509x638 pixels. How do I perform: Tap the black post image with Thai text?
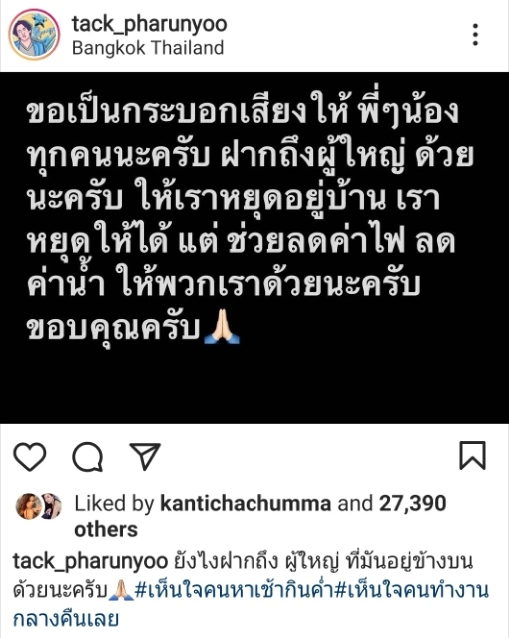tap(254, 248)
